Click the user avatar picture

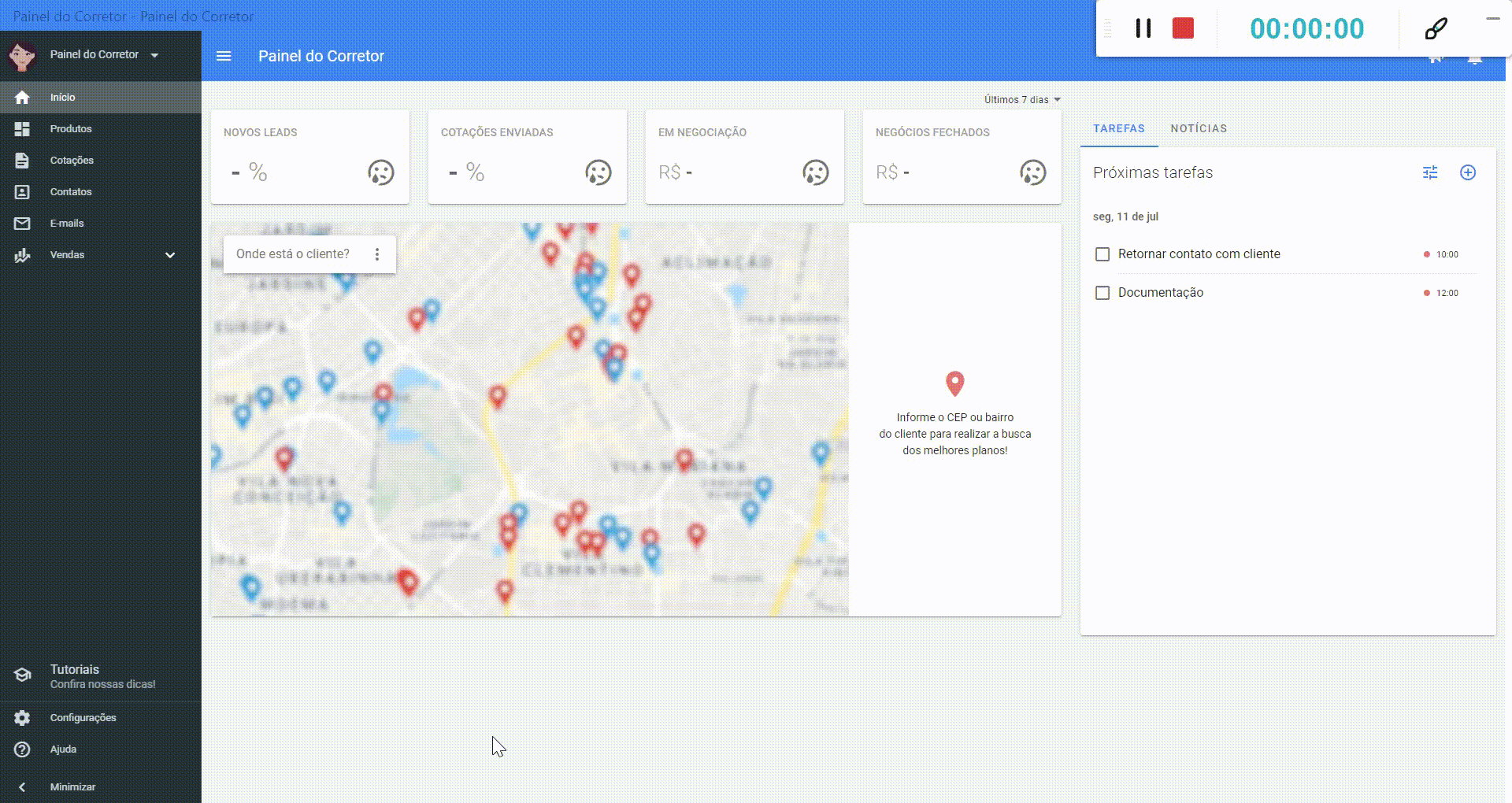click(21, 55)
